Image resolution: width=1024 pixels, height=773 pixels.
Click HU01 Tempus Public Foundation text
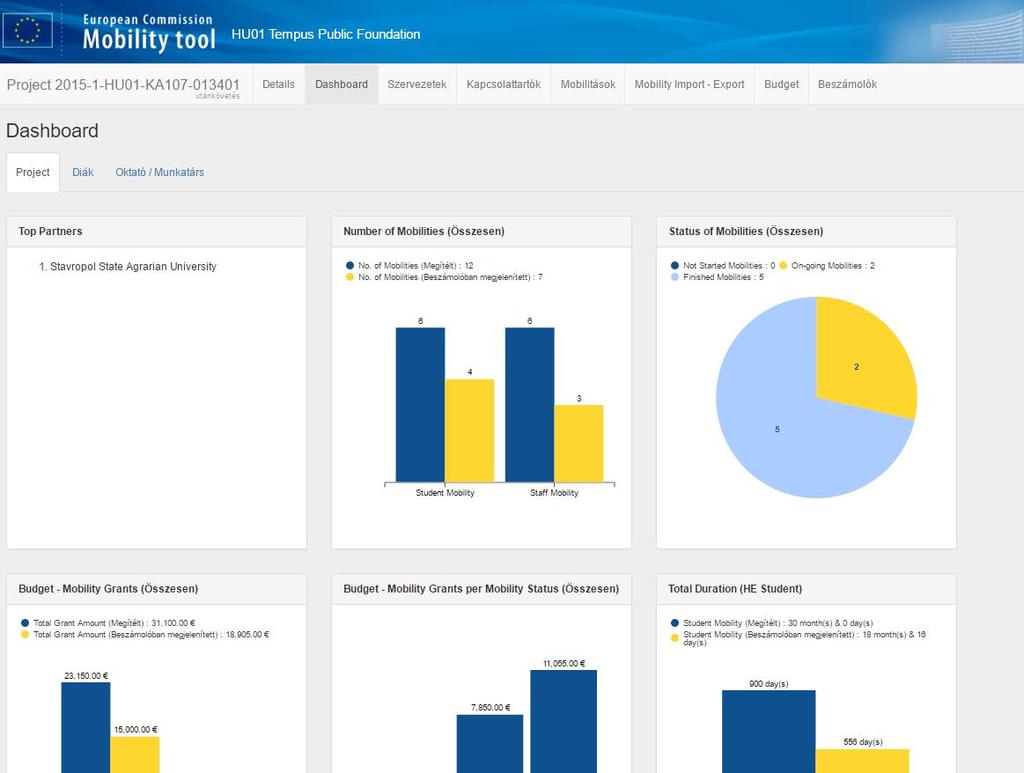326,35
